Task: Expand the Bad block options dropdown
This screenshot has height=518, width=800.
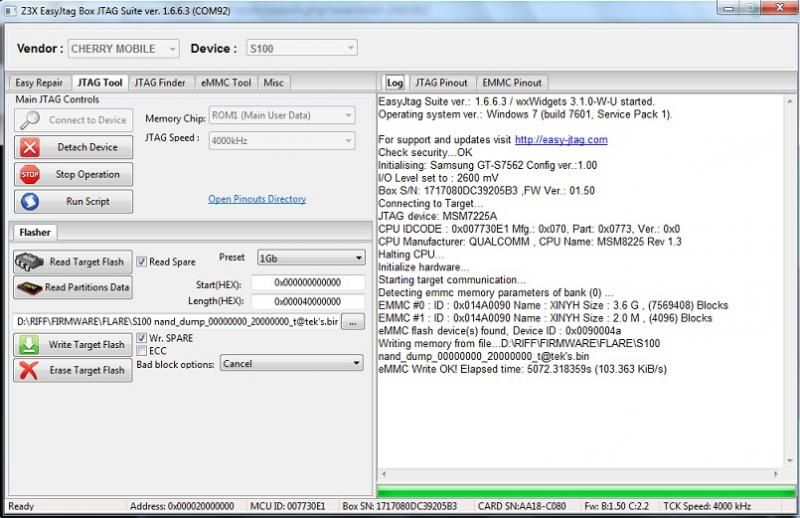Action: (291, 364)
